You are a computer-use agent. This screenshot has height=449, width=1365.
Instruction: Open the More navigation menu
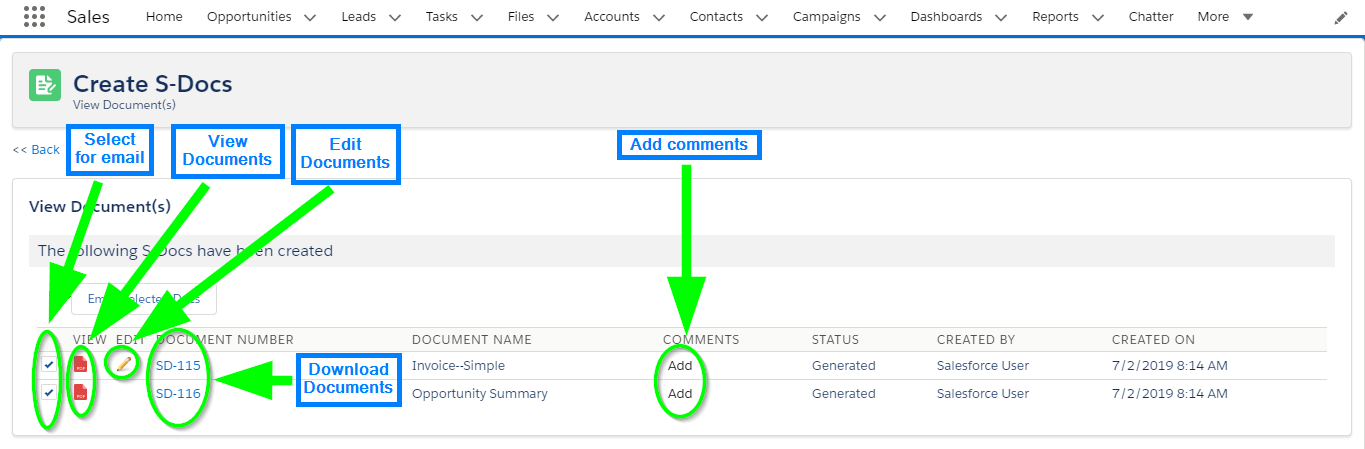[1225, 17]
